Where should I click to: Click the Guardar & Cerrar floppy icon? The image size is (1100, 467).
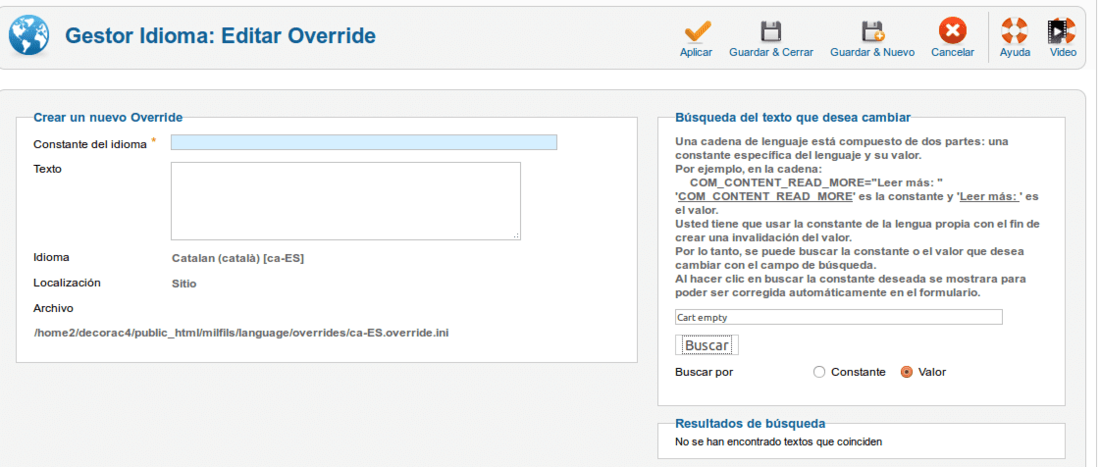(771, 31)
